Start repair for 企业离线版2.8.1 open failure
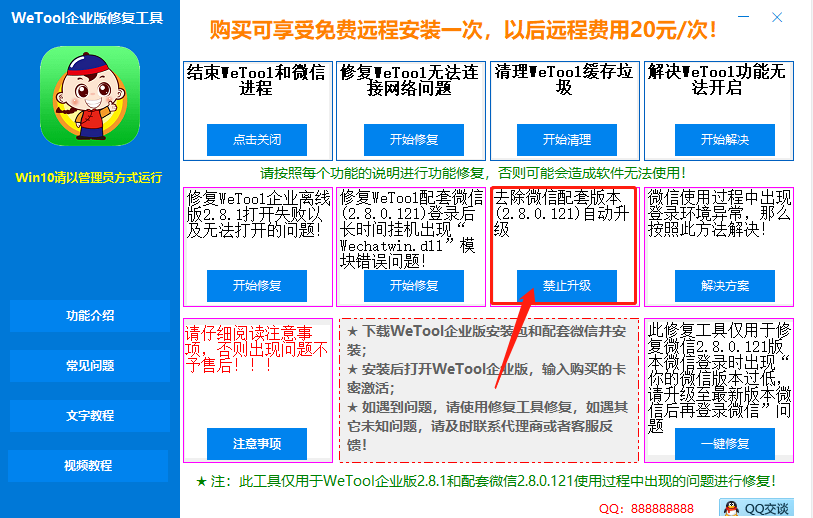The height and width of the screenshot is (518, 813). [257, 286]
